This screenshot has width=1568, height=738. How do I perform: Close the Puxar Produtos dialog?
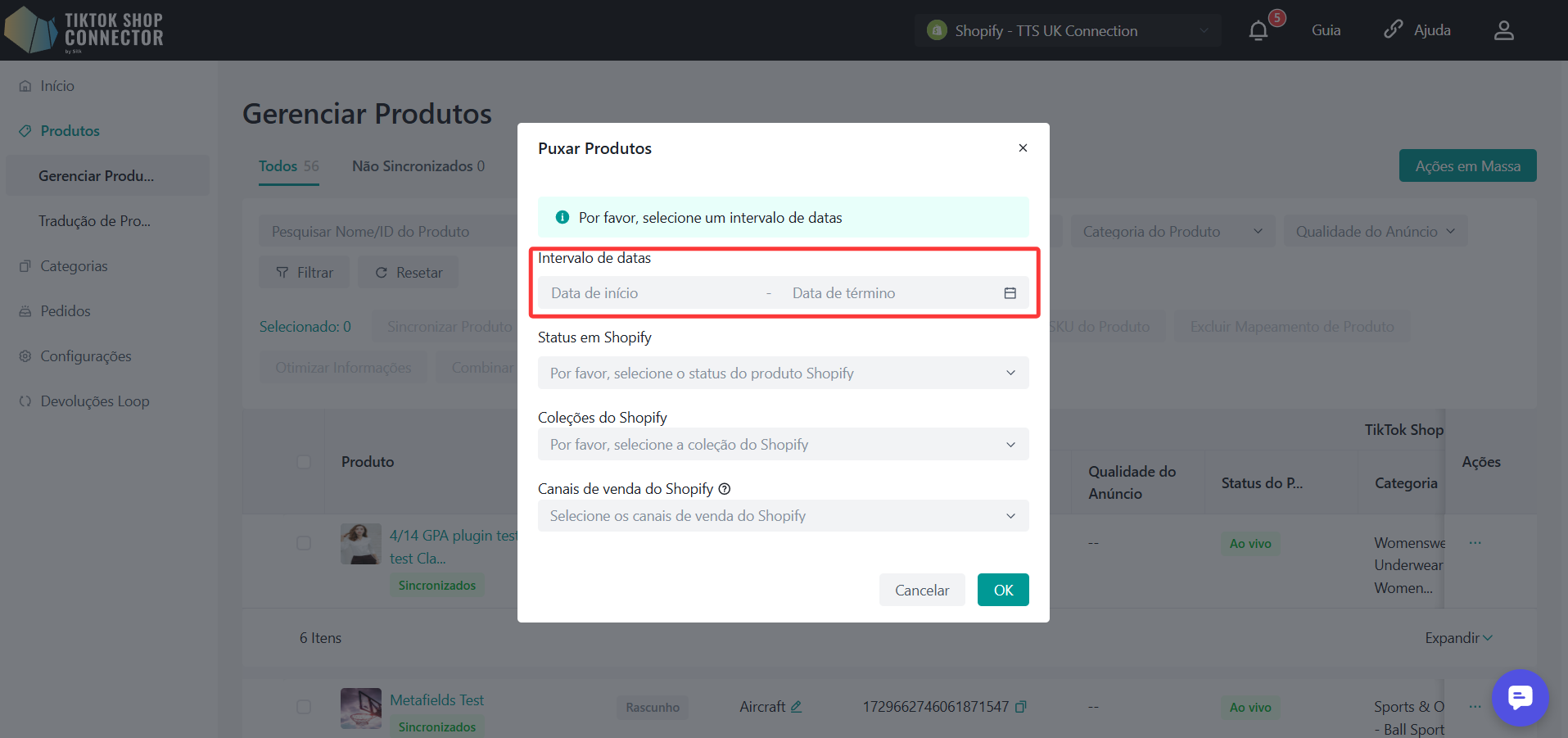pyautogui.click(x=1023, y=148)
